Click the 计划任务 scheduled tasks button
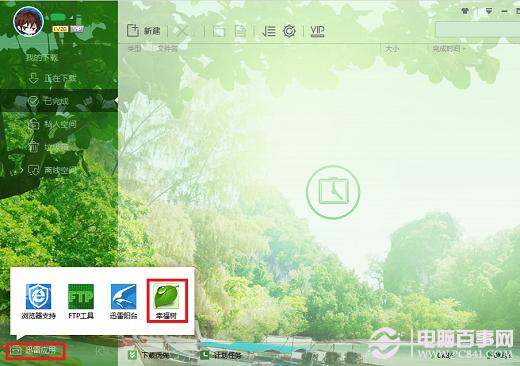This screenshot has width=520, height=366. tap(221, 355)
